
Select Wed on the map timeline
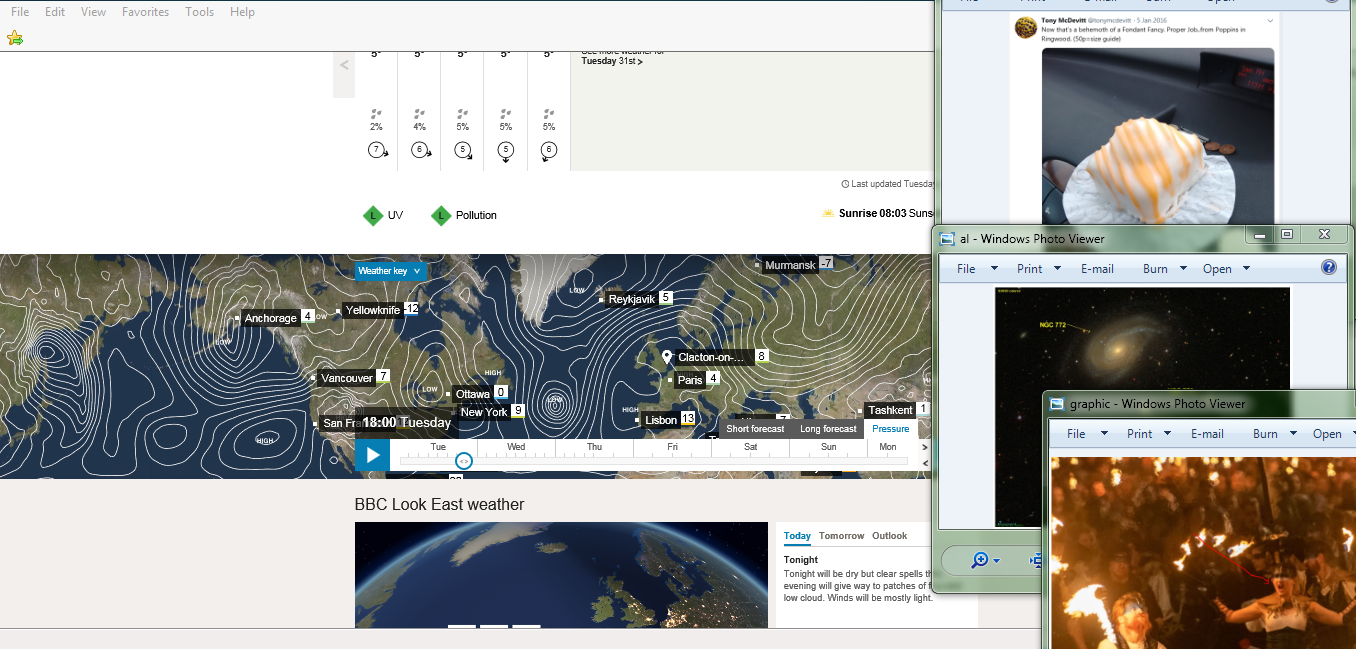click(516, 447)
